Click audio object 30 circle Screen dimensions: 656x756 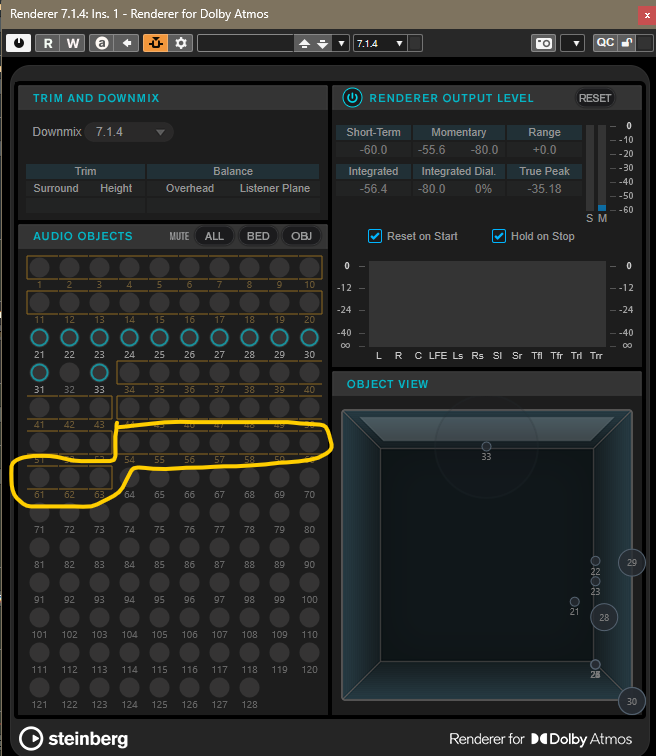pos(309,338)
